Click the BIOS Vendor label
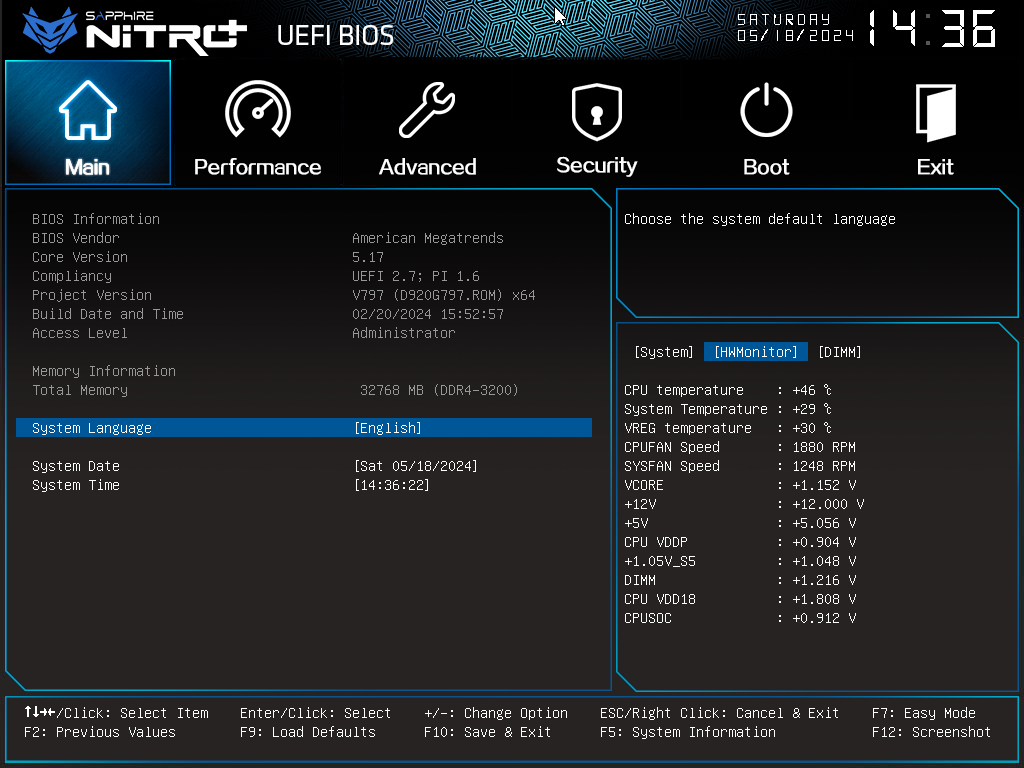Image resolution: width=1024 pixels, height=768 pixels. click(76, 238)
